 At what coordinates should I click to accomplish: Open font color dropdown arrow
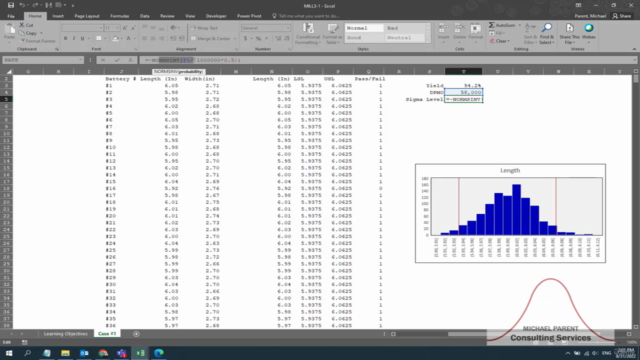click(135, 38)
